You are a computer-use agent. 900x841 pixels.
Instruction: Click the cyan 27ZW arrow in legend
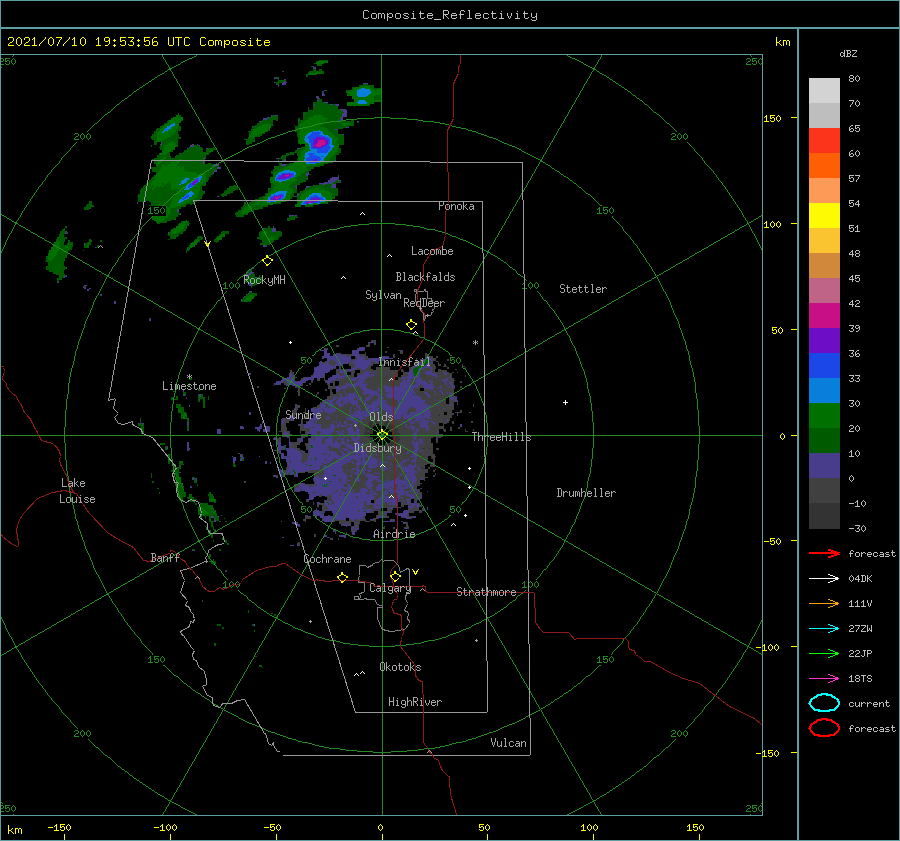[824, 629]
